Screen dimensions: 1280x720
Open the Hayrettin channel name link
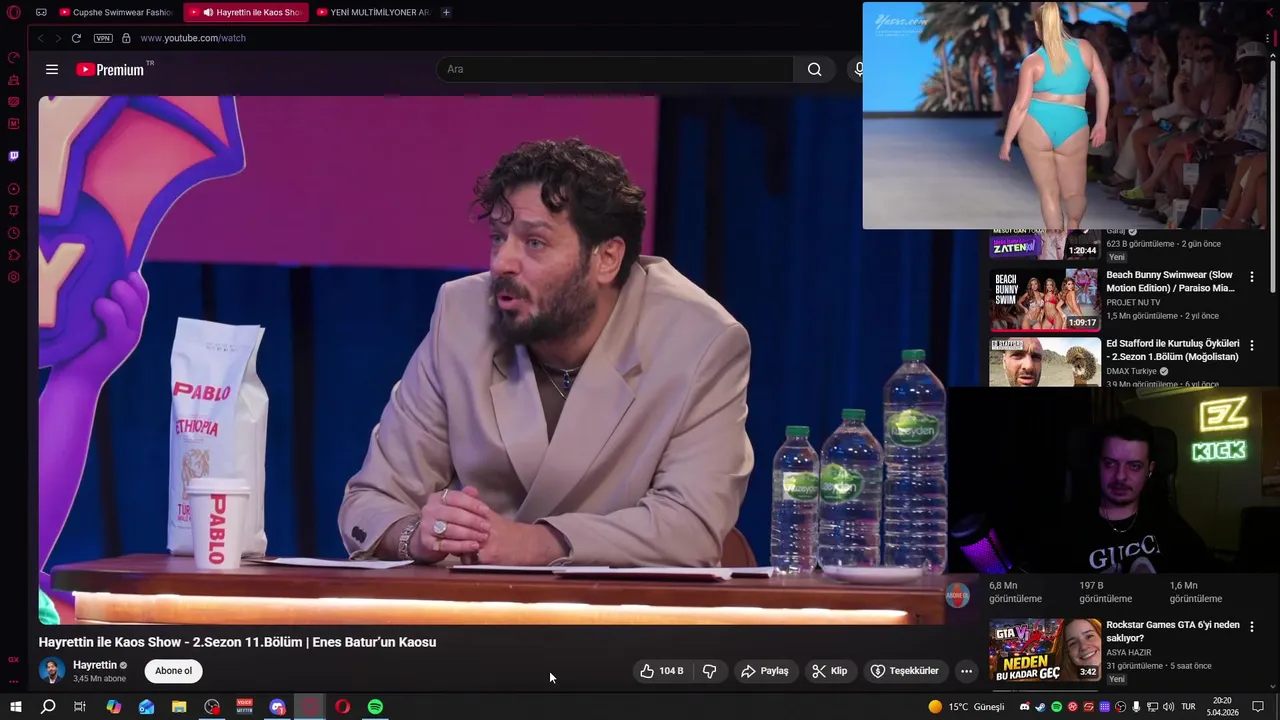click(x=95, y=665)
